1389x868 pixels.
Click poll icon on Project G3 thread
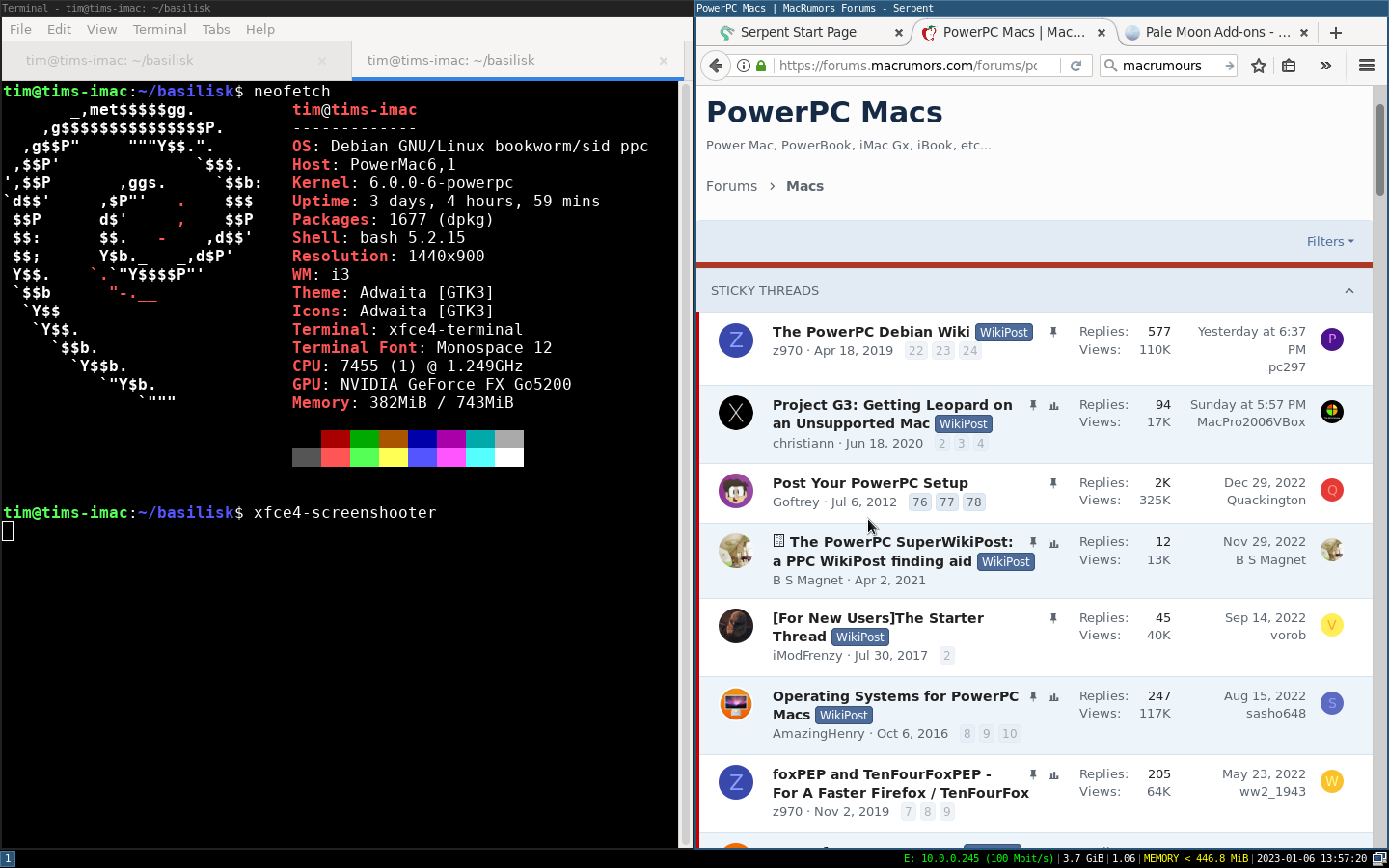click(1053, 406)
